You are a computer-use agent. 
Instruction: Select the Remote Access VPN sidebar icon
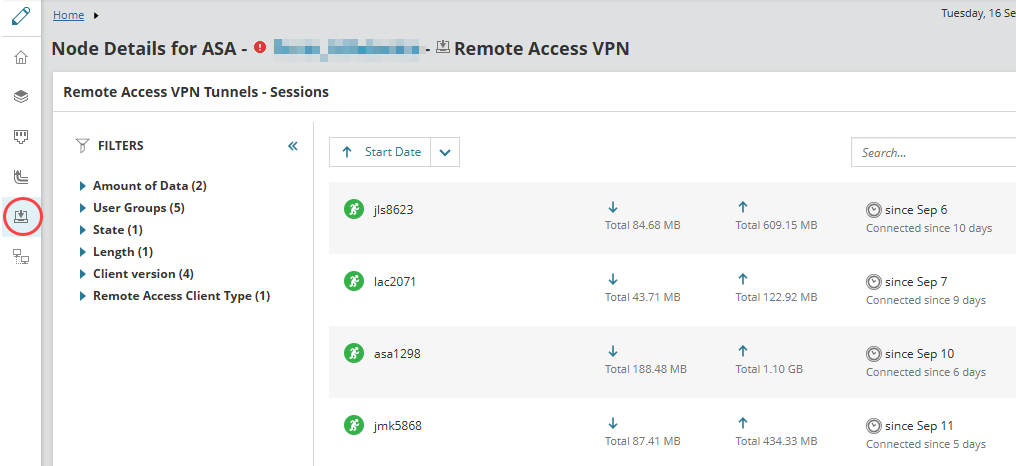(x=21, y=216)
